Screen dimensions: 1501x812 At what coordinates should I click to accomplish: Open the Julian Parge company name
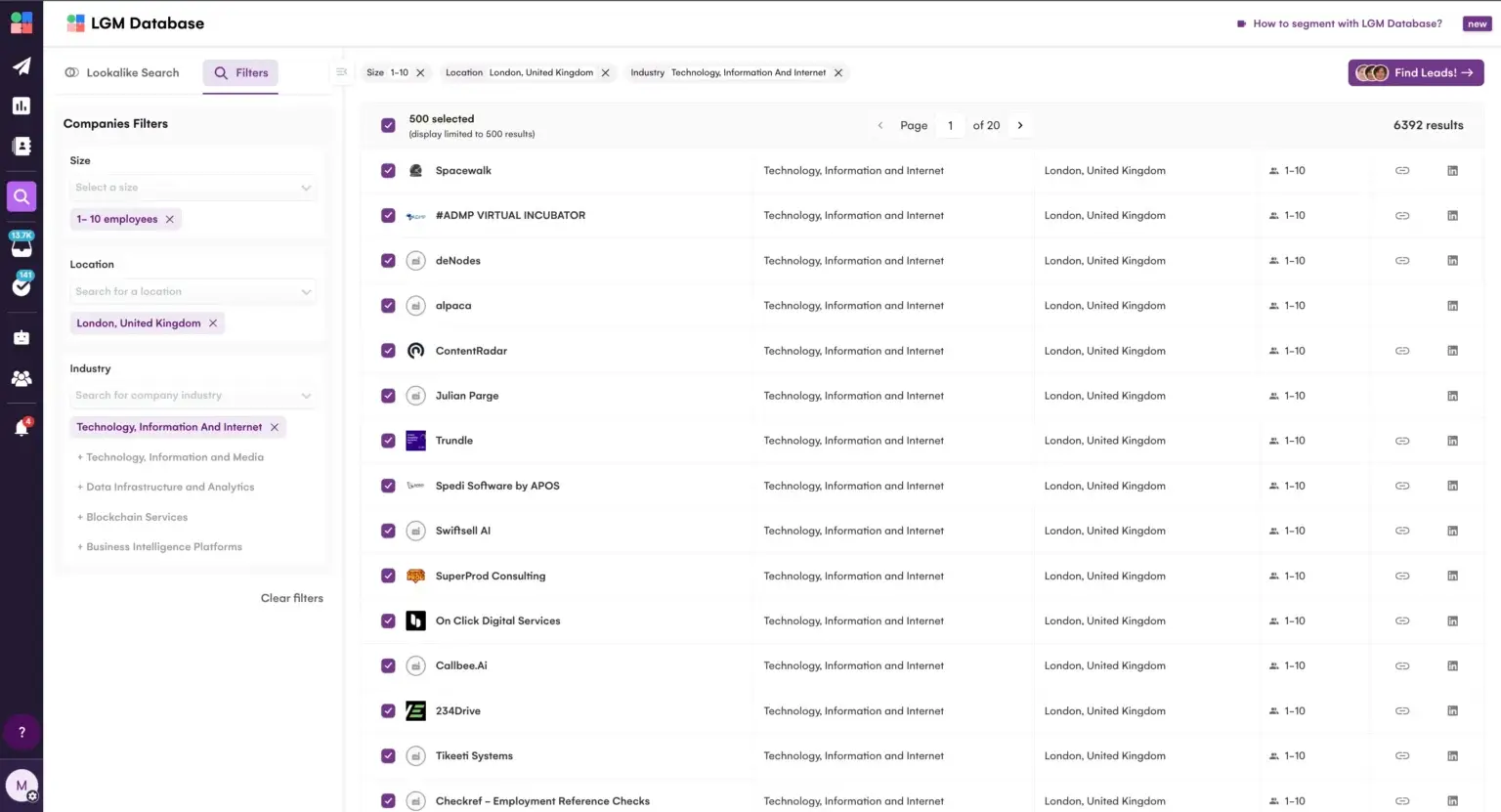click(467, 396)
